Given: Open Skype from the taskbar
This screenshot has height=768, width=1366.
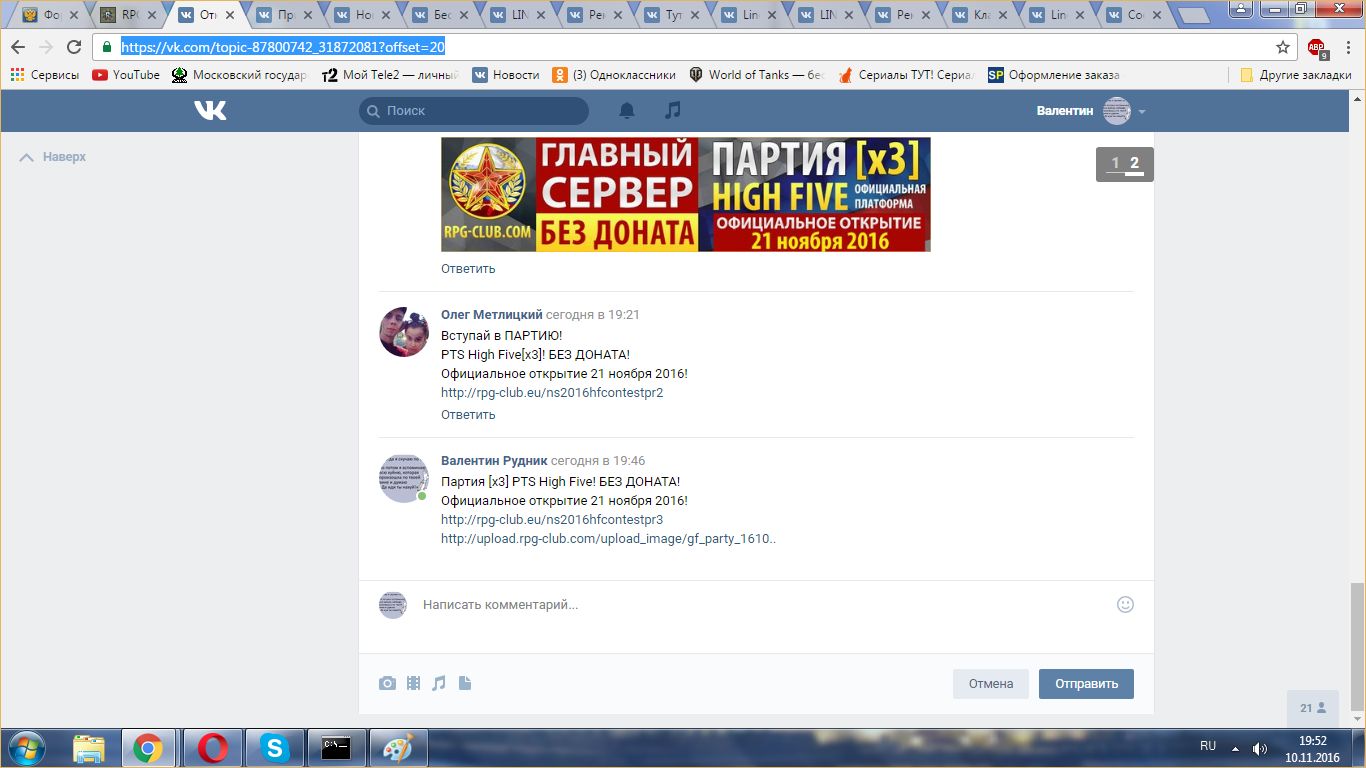Looking at the screenshot, I should (x=274, y=747).
